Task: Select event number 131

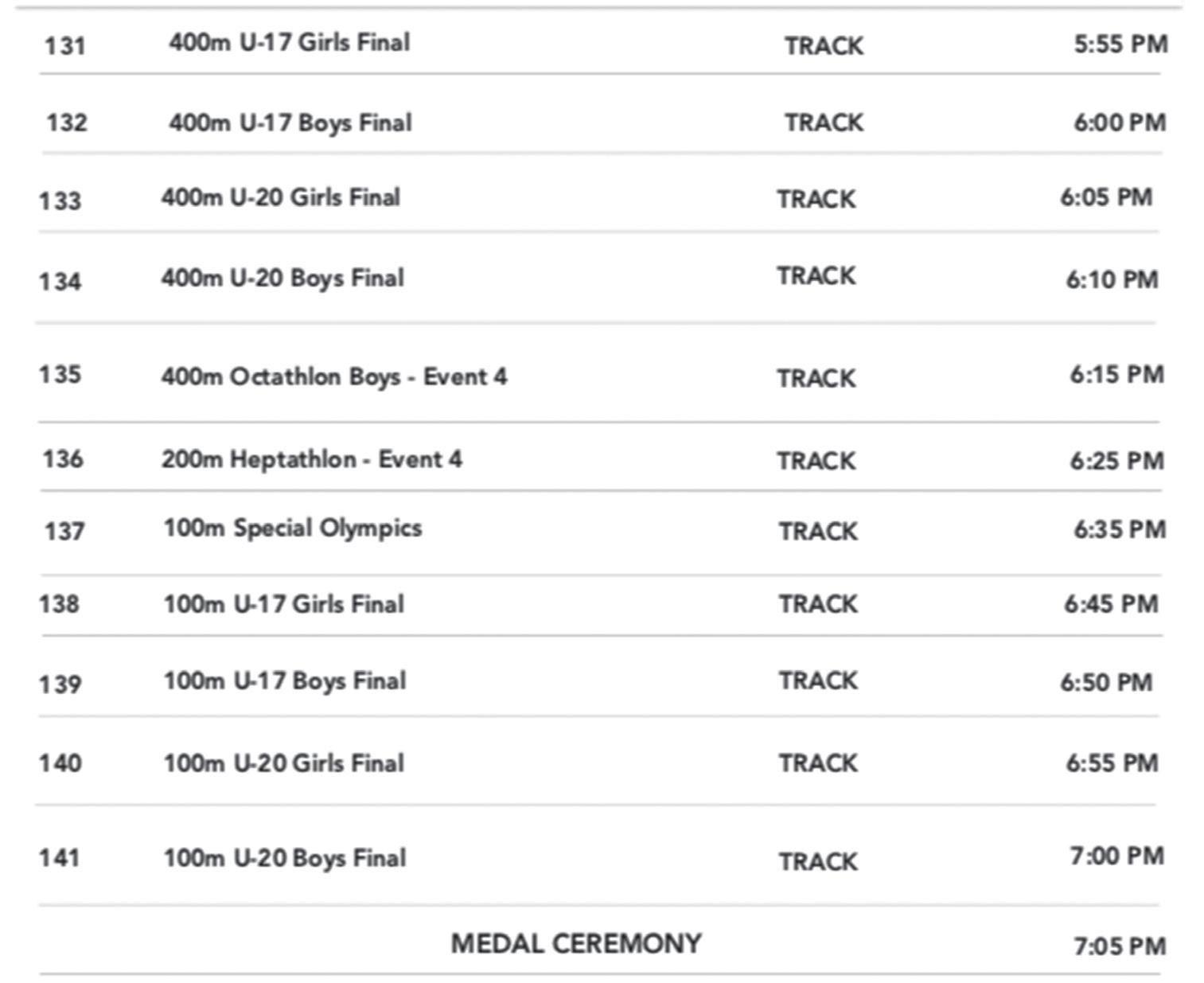Action: coord(64,45)
